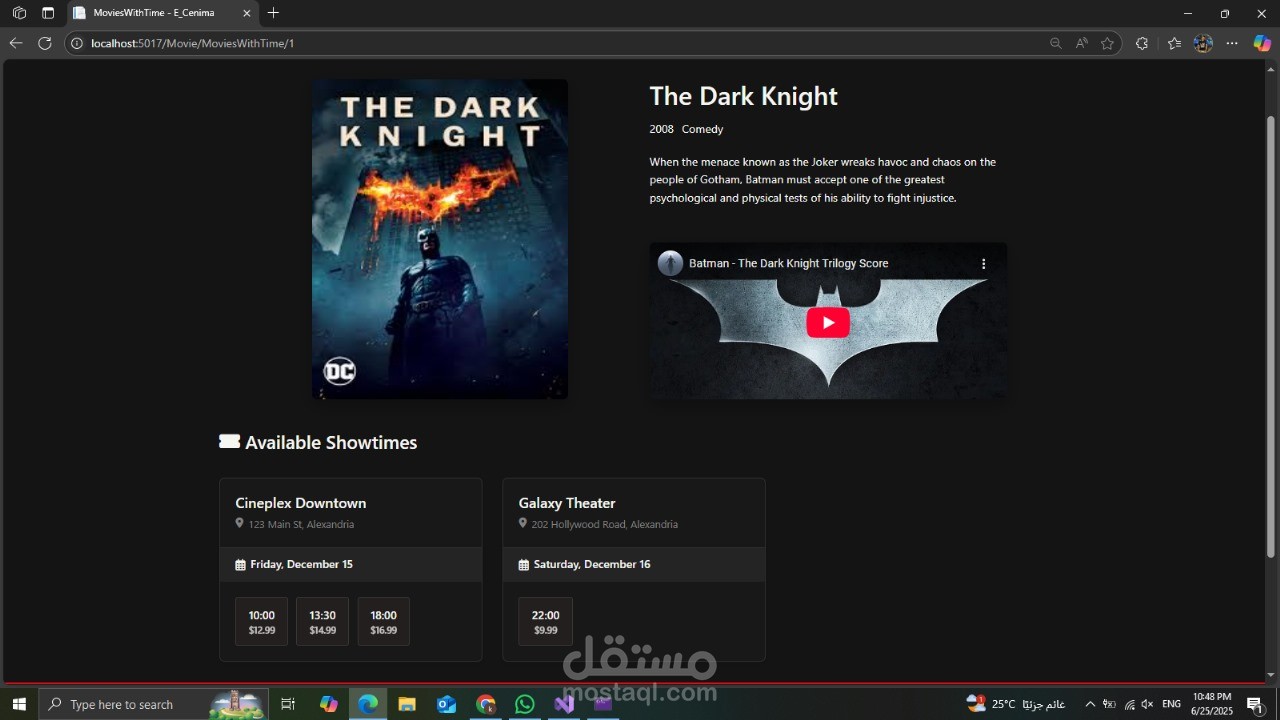Click The Dark Knight title heading
1280x720 pixels.
point(743,96)
